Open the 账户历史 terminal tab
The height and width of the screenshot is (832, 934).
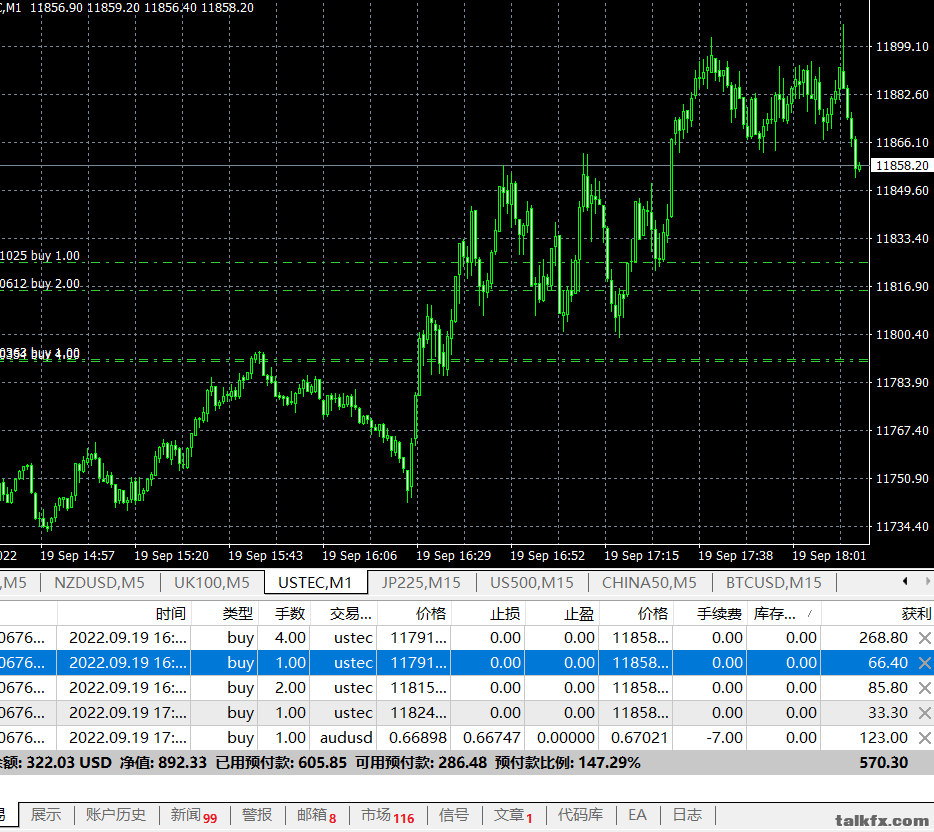tap(116, 815)
